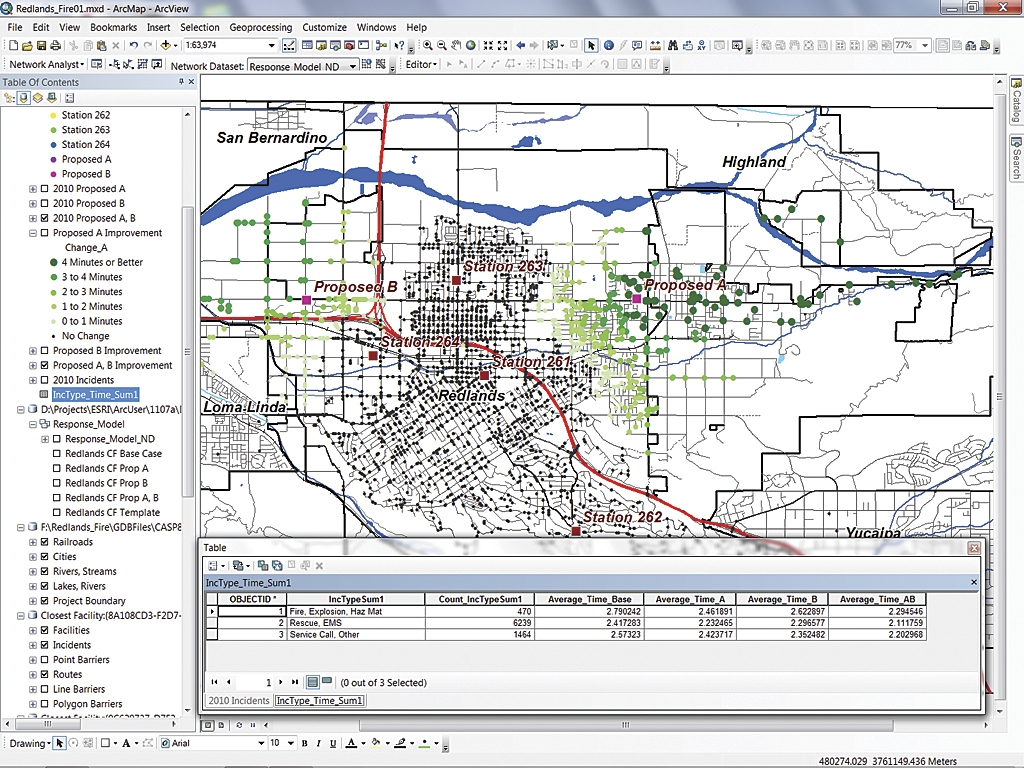Screen dimensions: 1024x768
Task: Click the Full Extent globe icon
Action: (x=472, y=45)
